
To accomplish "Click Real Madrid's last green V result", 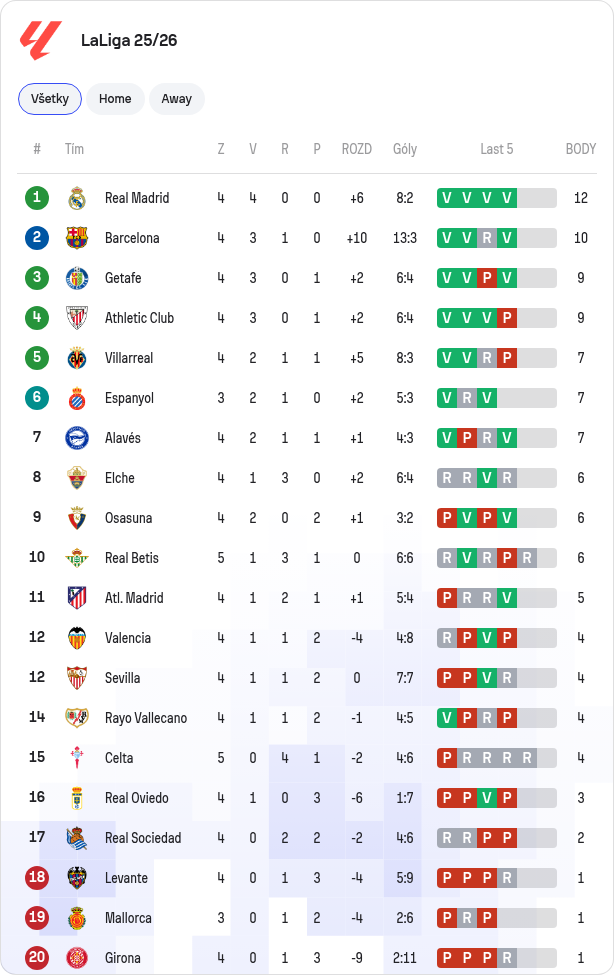I will tap(507, 198).
